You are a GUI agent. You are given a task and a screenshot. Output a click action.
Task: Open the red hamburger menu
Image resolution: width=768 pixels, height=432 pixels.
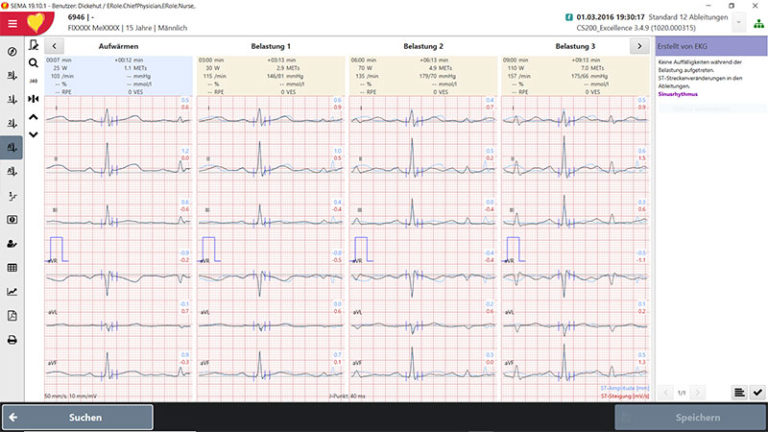12,21
